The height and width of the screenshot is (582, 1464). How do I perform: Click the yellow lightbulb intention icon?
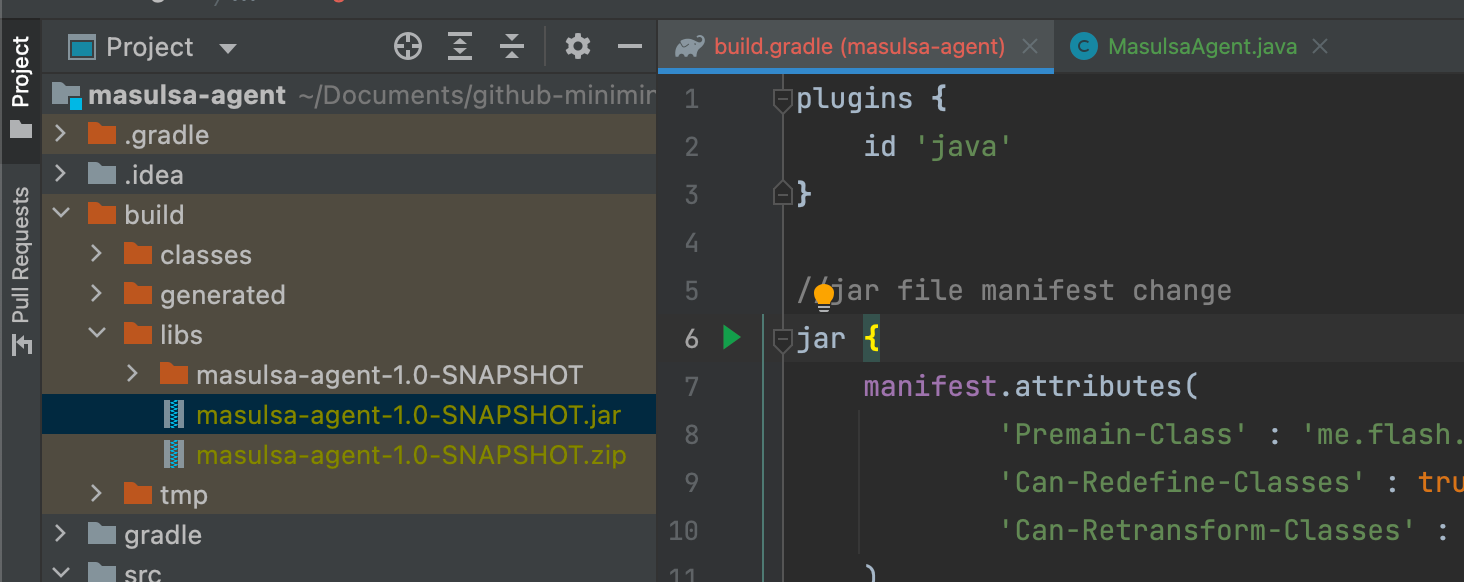tap(823, 296)
